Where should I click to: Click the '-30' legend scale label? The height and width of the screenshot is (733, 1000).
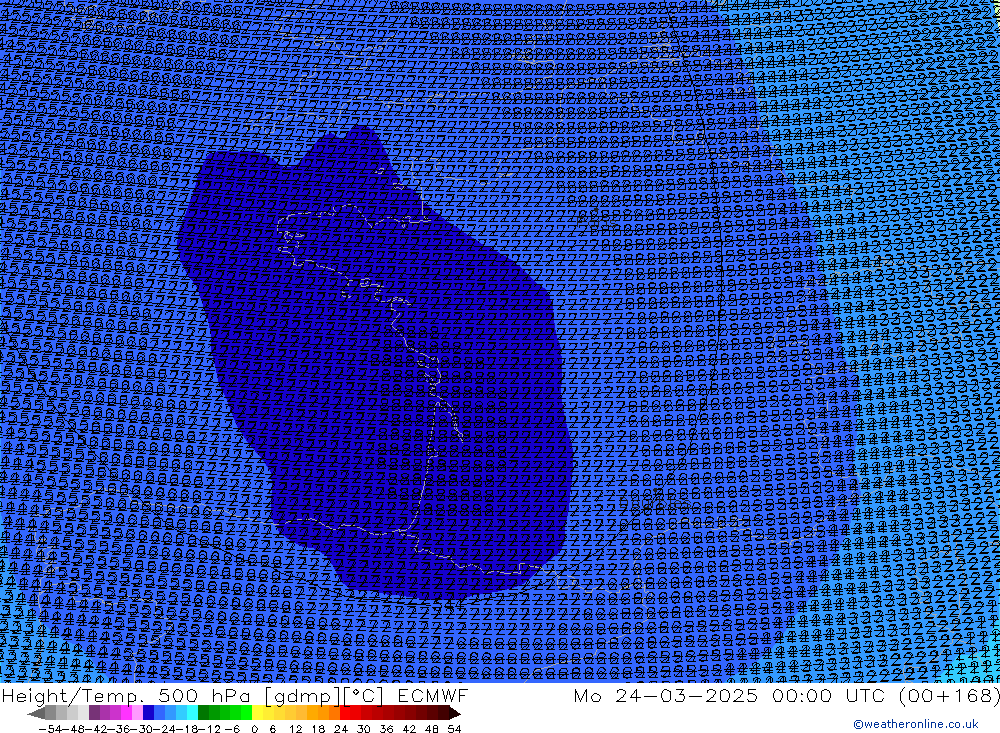144,729
